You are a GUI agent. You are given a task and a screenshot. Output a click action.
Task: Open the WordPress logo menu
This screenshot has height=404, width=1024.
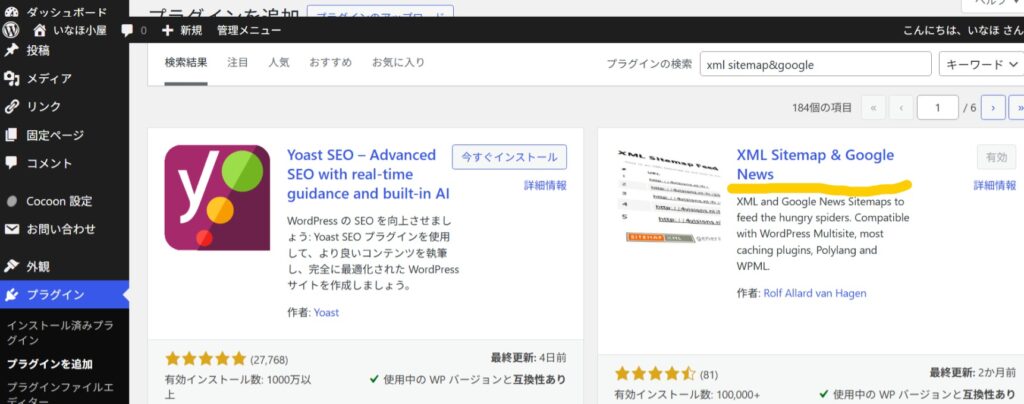pyautogui.click(x=10, y=30)
